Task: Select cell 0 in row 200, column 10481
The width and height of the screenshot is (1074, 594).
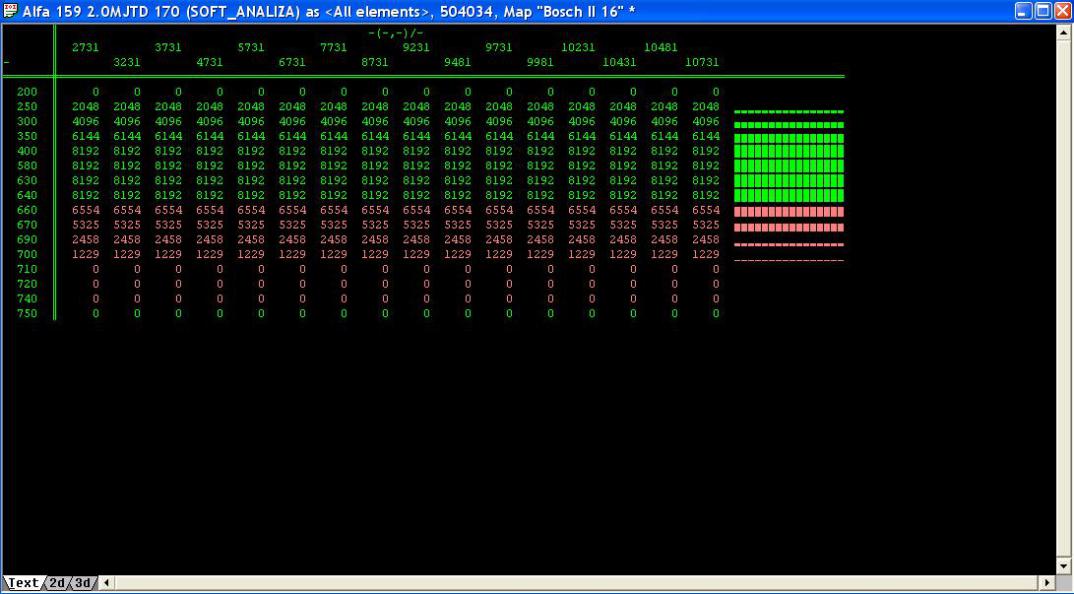Action: (x=674, y=92)
